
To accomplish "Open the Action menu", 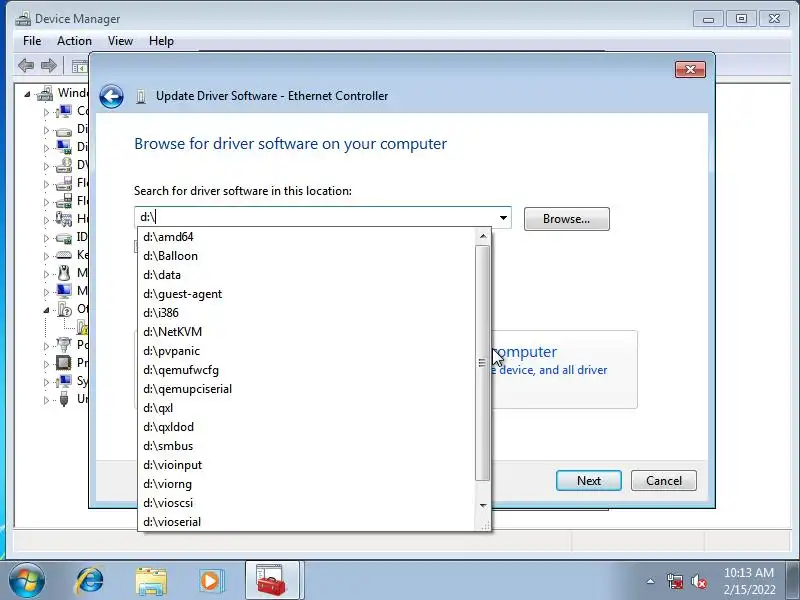I will point(74,41).
